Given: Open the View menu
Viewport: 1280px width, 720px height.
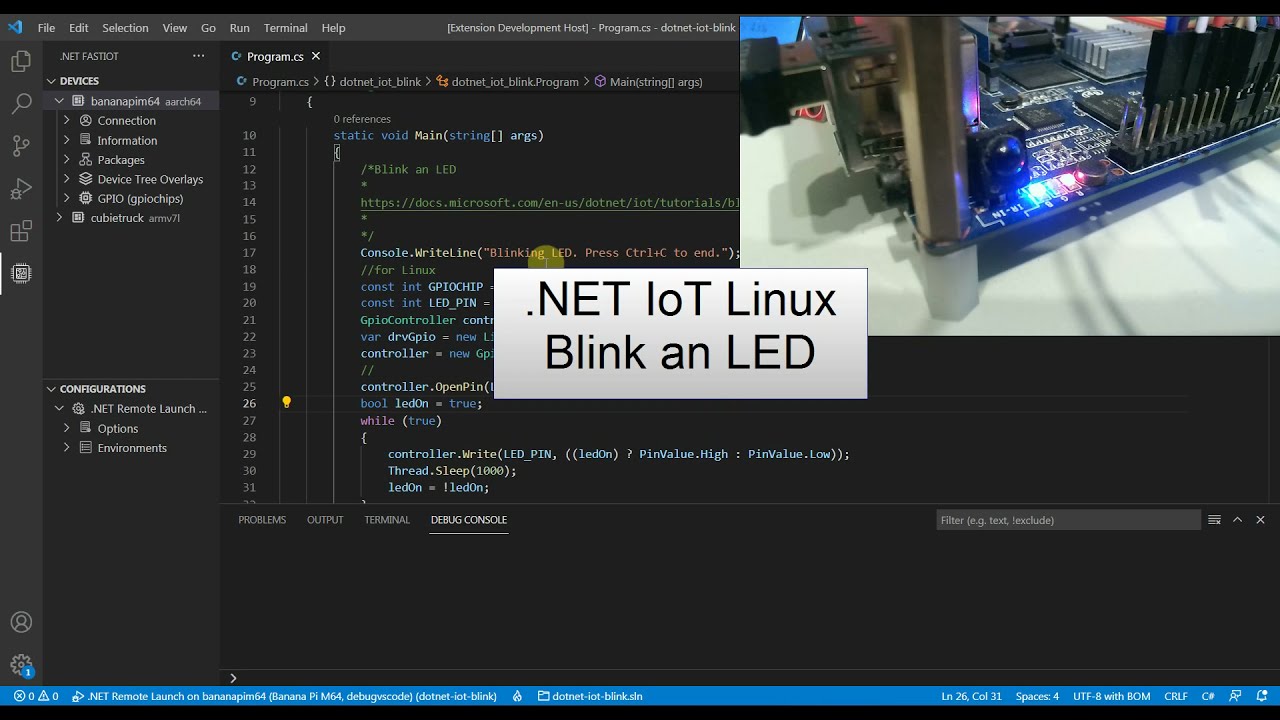Looking at the screenshot, I should [175, 28].
